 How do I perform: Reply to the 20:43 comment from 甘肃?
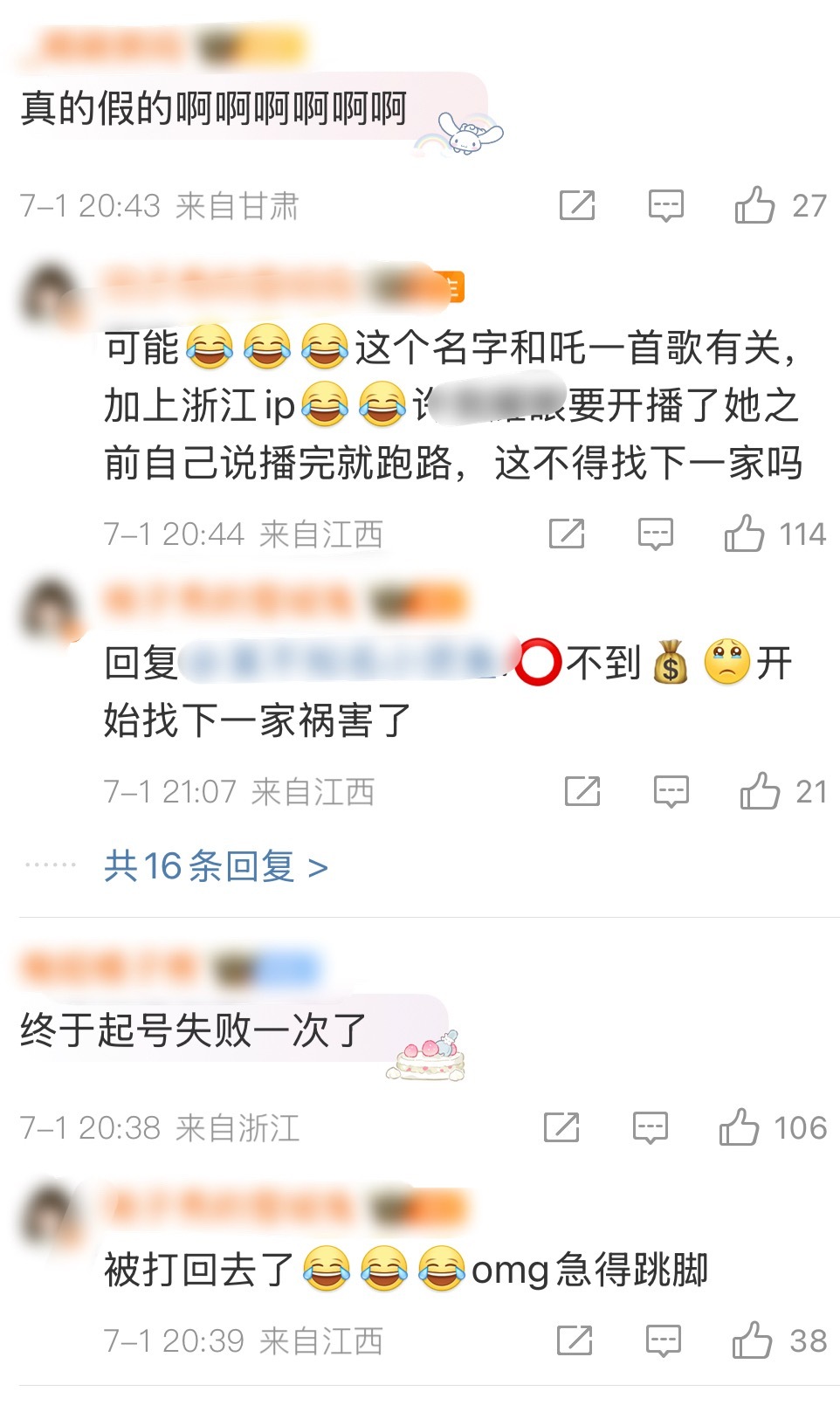pos(665,206)
